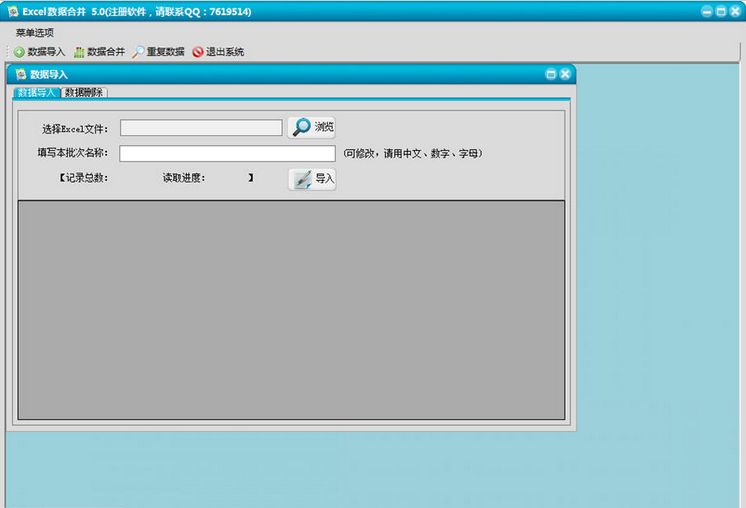Close the 数据导入 child window
The width and height of the screenshot is (746, 508).
[x=565, y=74]
